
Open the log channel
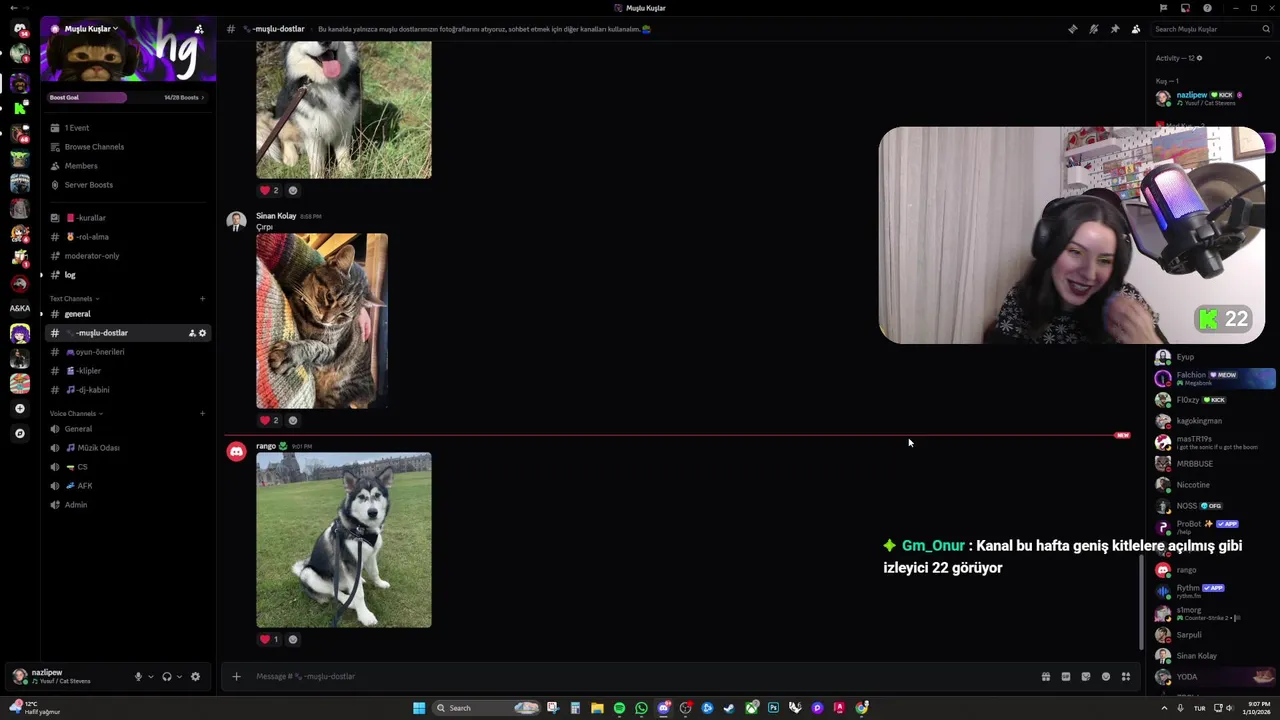click(x=128, y=275)
